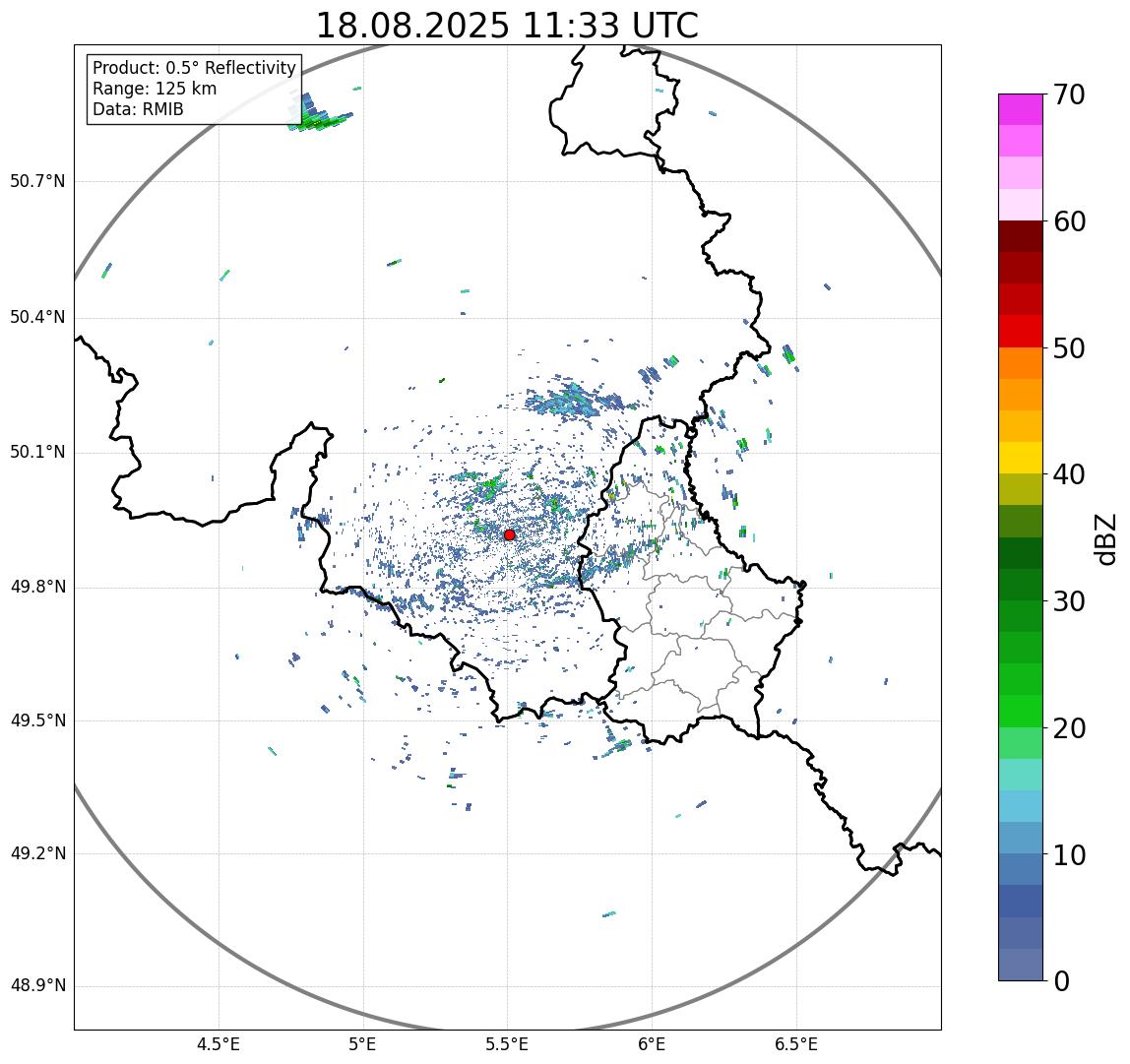Click the 50.1°N latitude label
This screenshot has height=1064, width=1130.
point(37,453)
